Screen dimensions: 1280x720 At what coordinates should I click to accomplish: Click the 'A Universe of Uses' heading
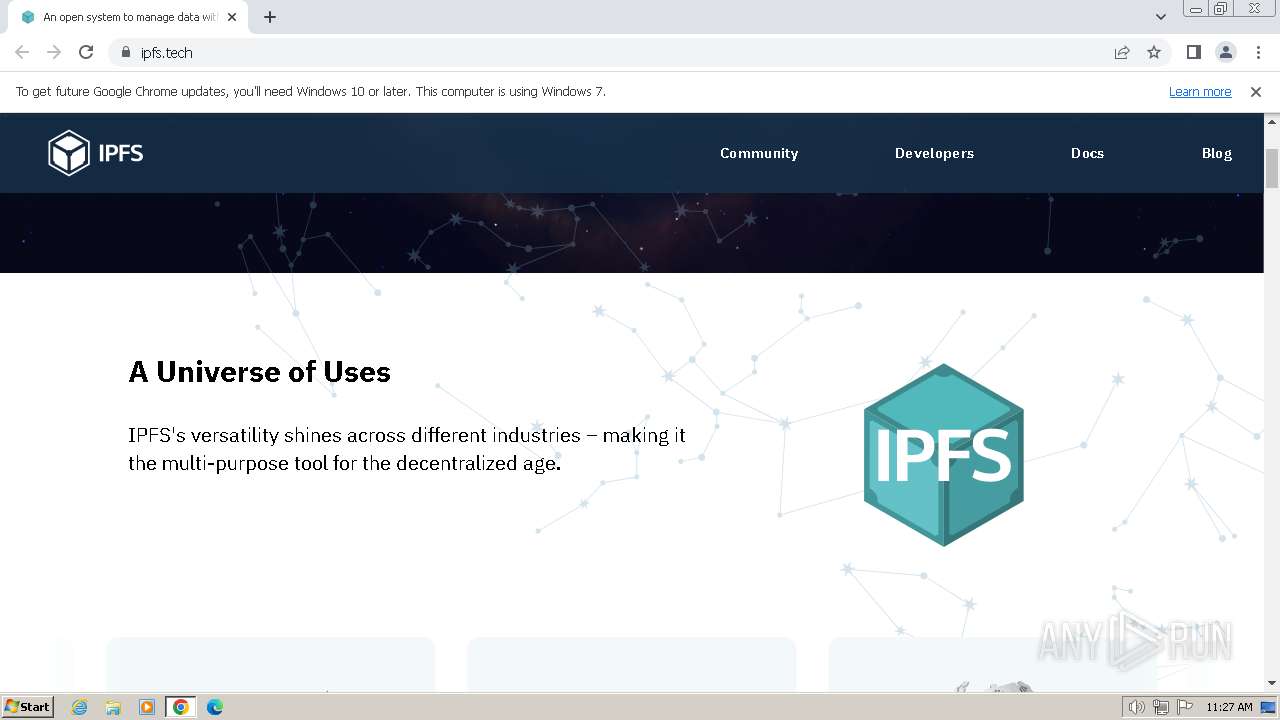pyautogui.click(x=260, y=372)
